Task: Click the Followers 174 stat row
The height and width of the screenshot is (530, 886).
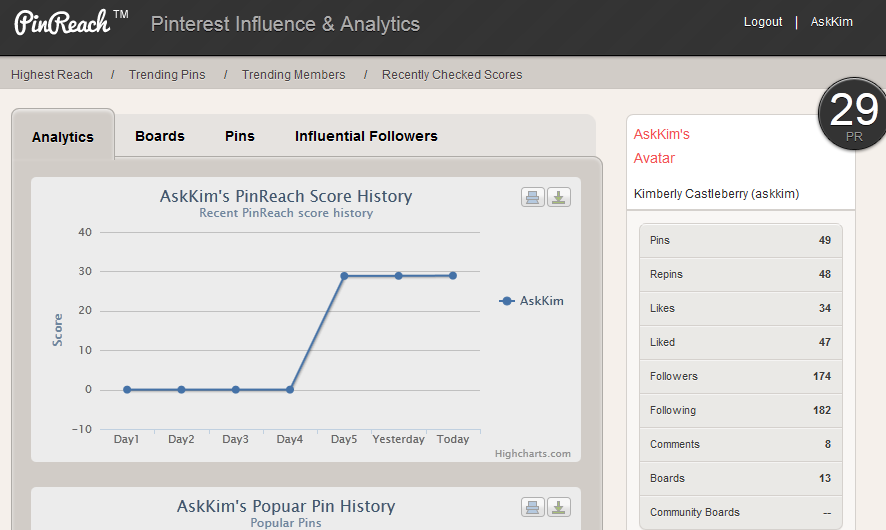Action: coord(741,376)
